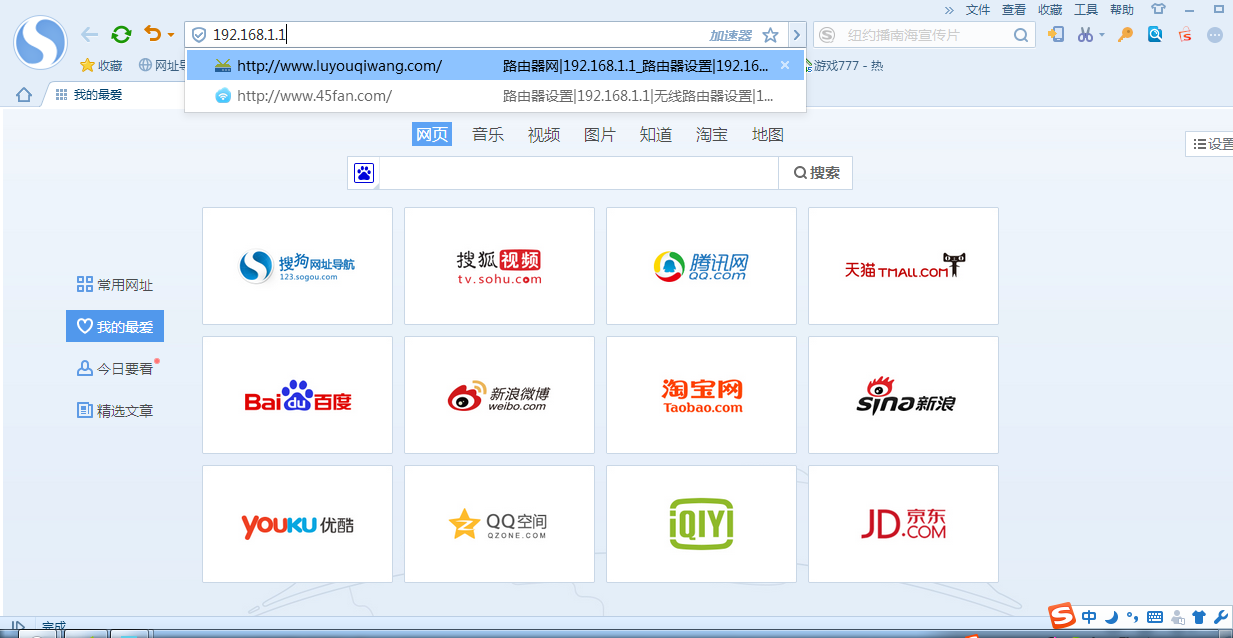Click the scissors screenshot tool
The width and height of the screenshot is (1233, 638).
pos(1085,34)
